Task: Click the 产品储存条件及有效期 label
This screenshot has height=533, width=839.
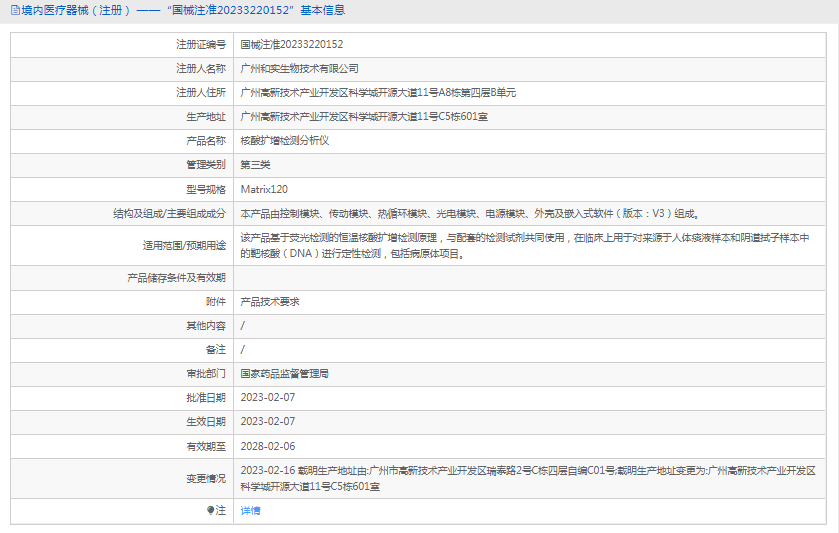Action: pyautogui.click(x=177, y=278)
